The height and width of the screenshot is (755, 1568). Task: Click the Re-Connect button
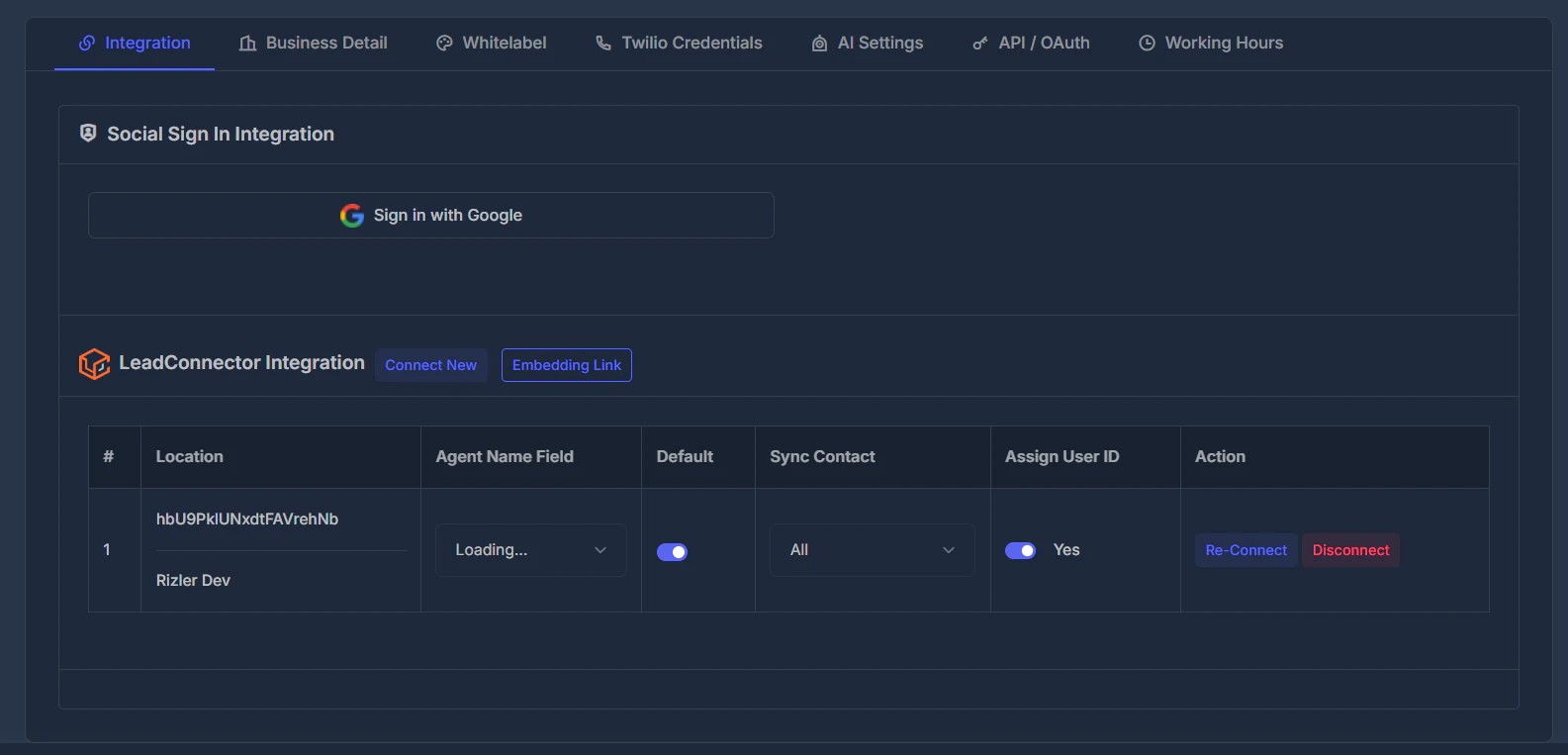(1246, 550)
